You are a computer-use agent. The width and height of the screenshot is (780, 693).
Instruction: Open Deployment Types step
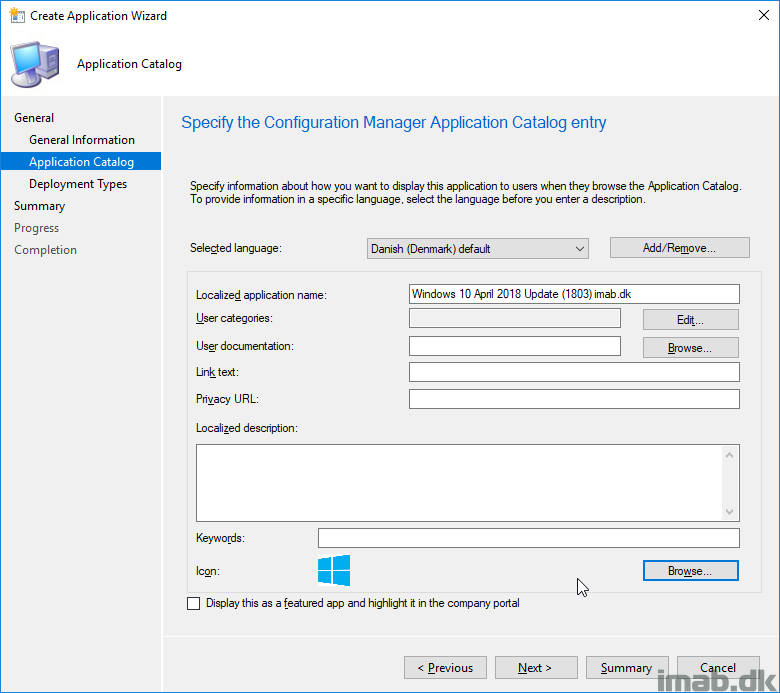[78, 184]
